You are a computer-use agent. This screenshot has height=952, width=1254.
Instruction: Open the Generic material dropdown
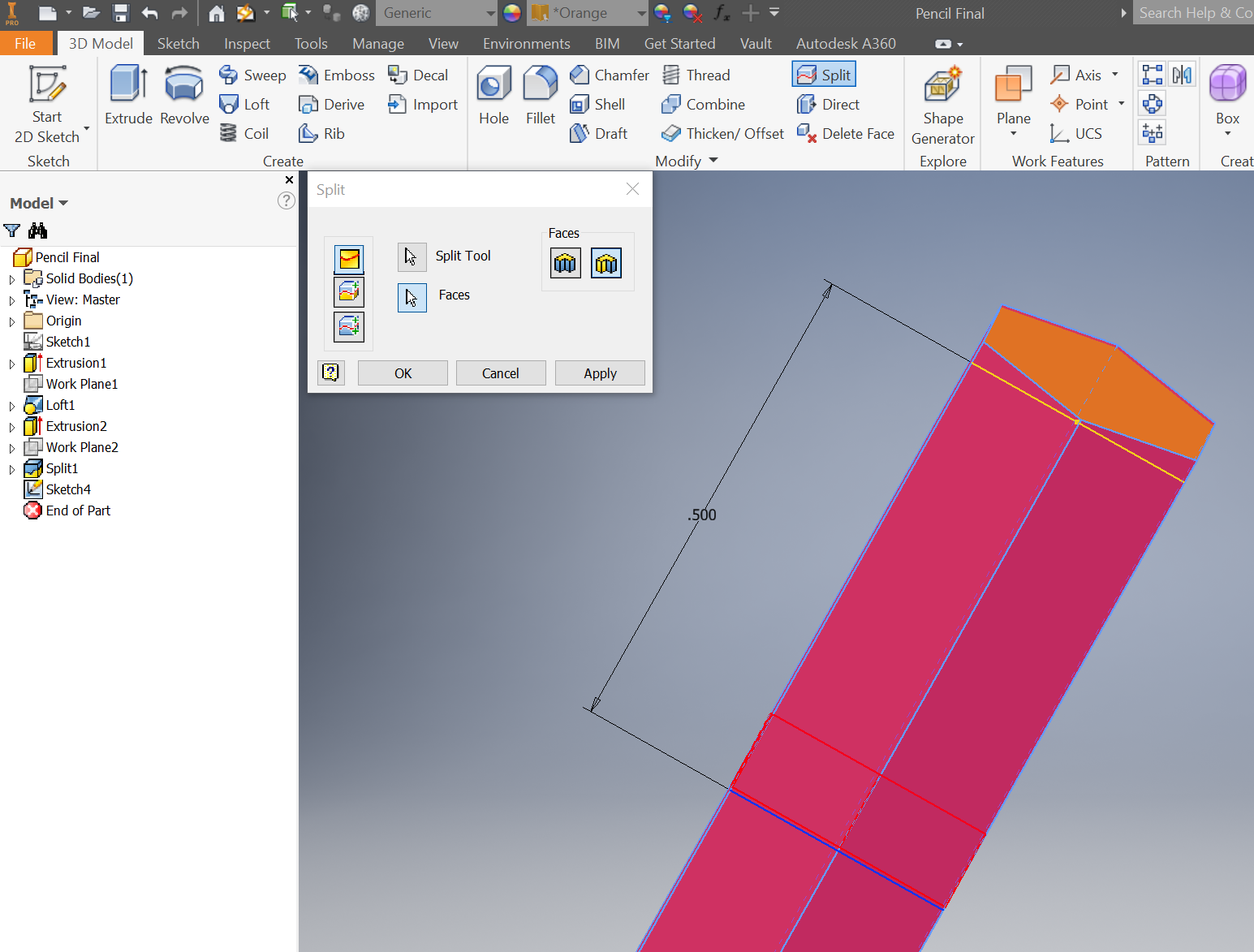pos(490,13)
